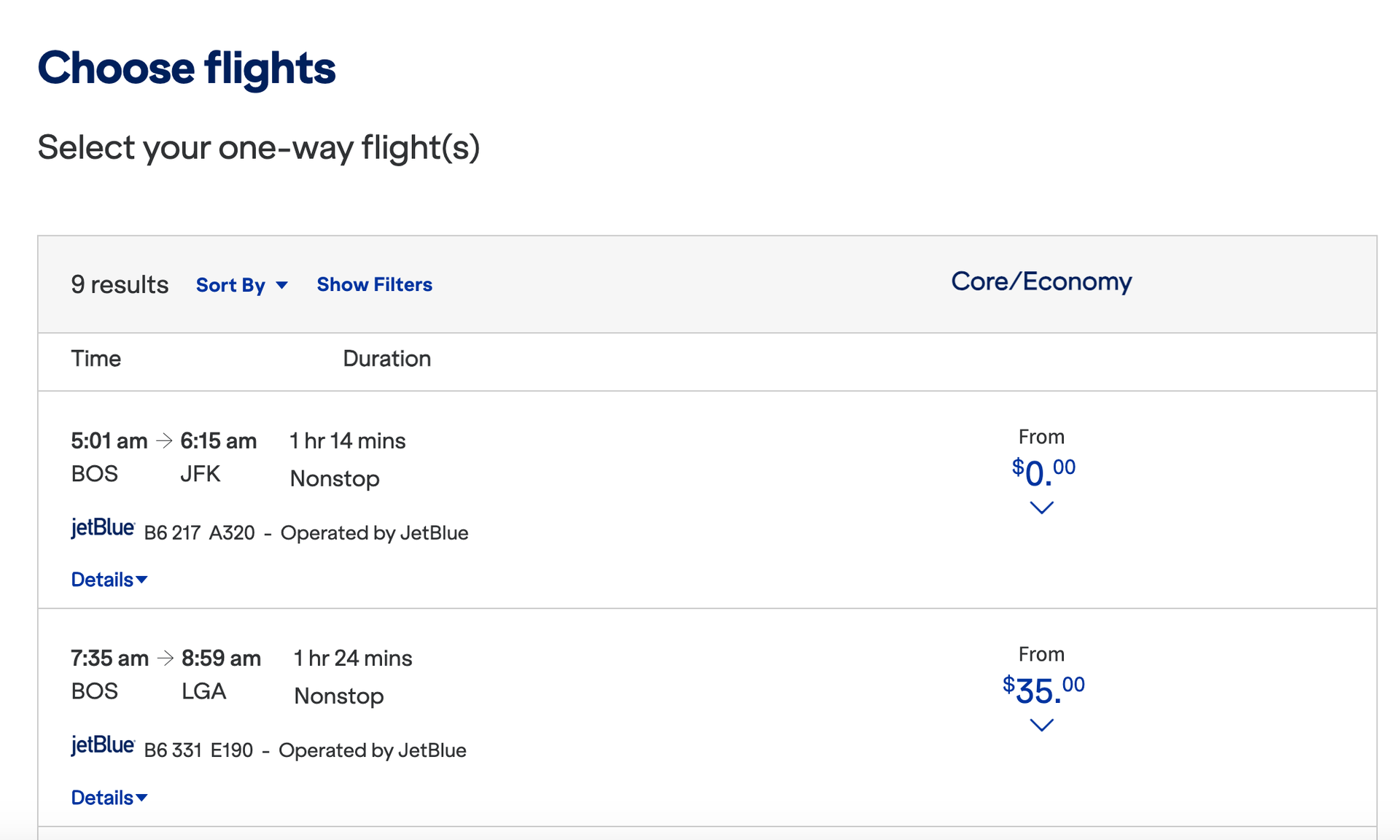This screenshot has height=840, width=1400.
Task: Click the caret icon beside Sort By
Action: pyautogui.click(x=283, y=286)
